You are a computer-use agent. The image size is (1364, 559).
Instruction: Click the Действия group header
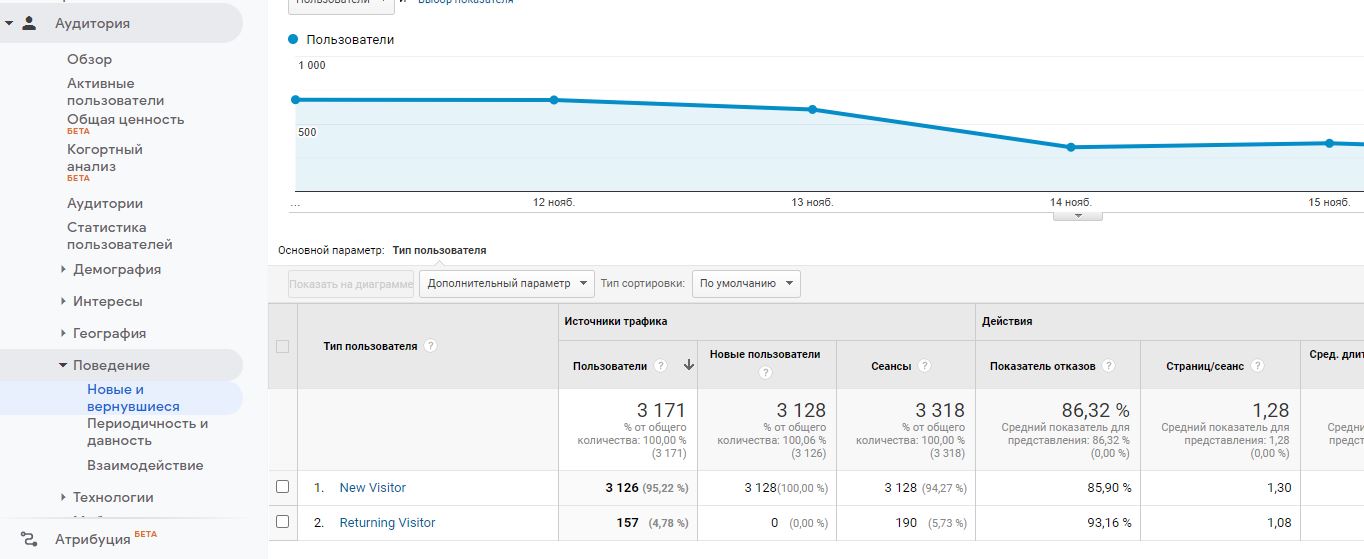[x=1007, y=321]
